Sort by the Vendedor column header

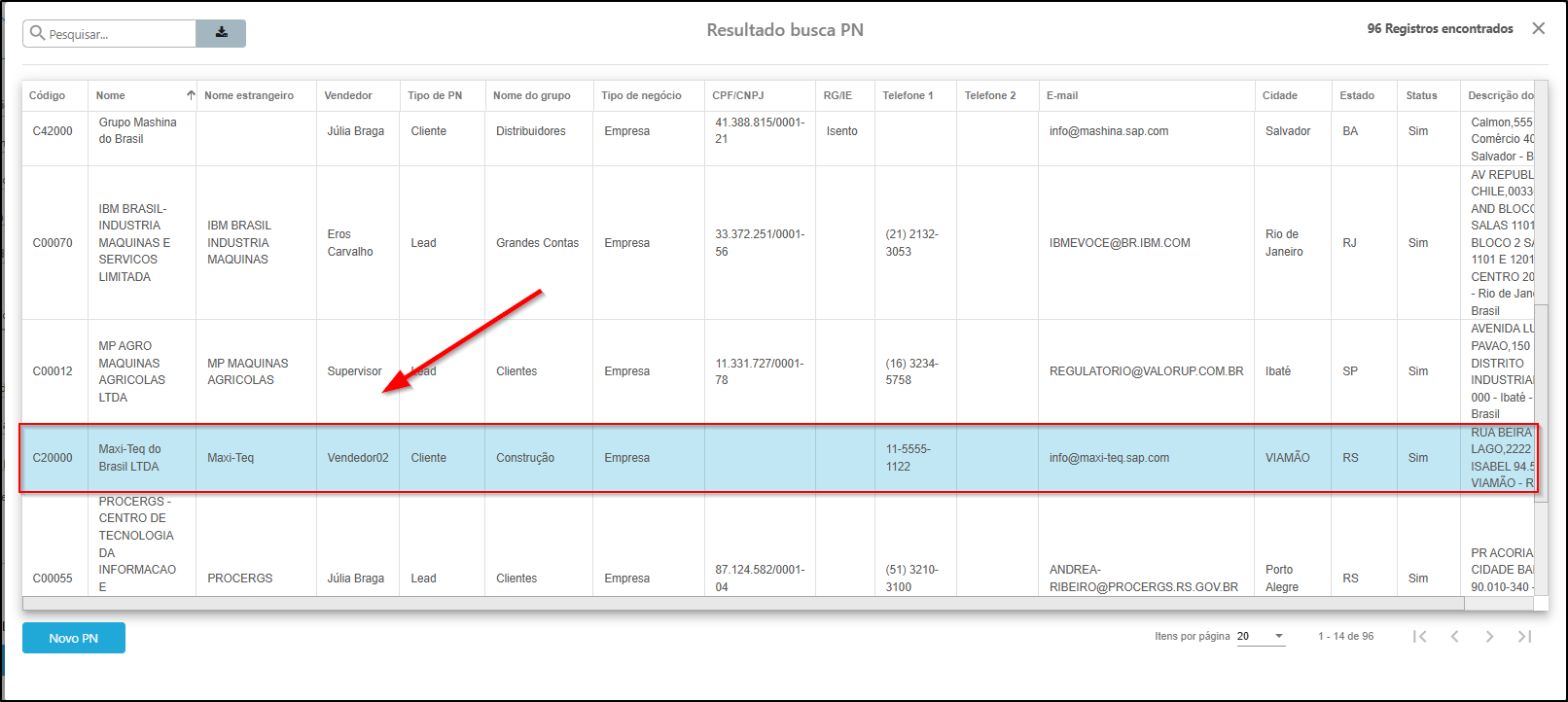coord(348,95)
